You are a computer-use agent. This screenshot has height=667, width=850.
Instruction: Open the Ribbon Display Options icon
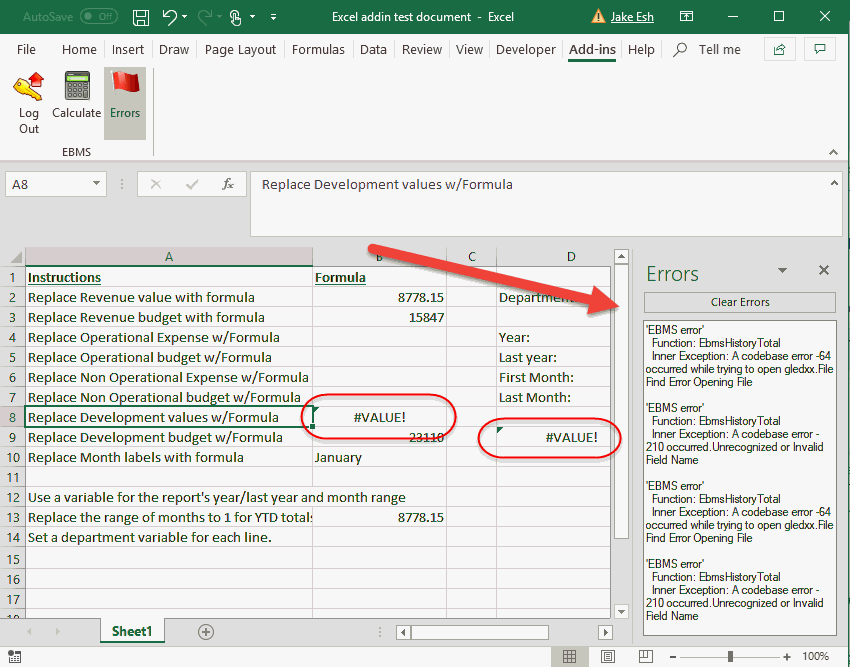[x=686, y=17]
